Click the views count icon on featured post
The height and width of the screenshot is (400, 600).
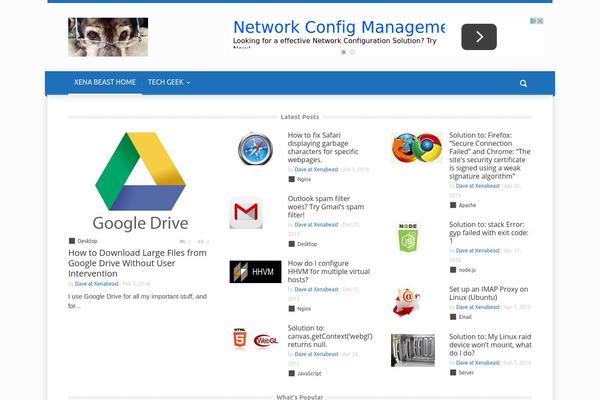[201, 242]
